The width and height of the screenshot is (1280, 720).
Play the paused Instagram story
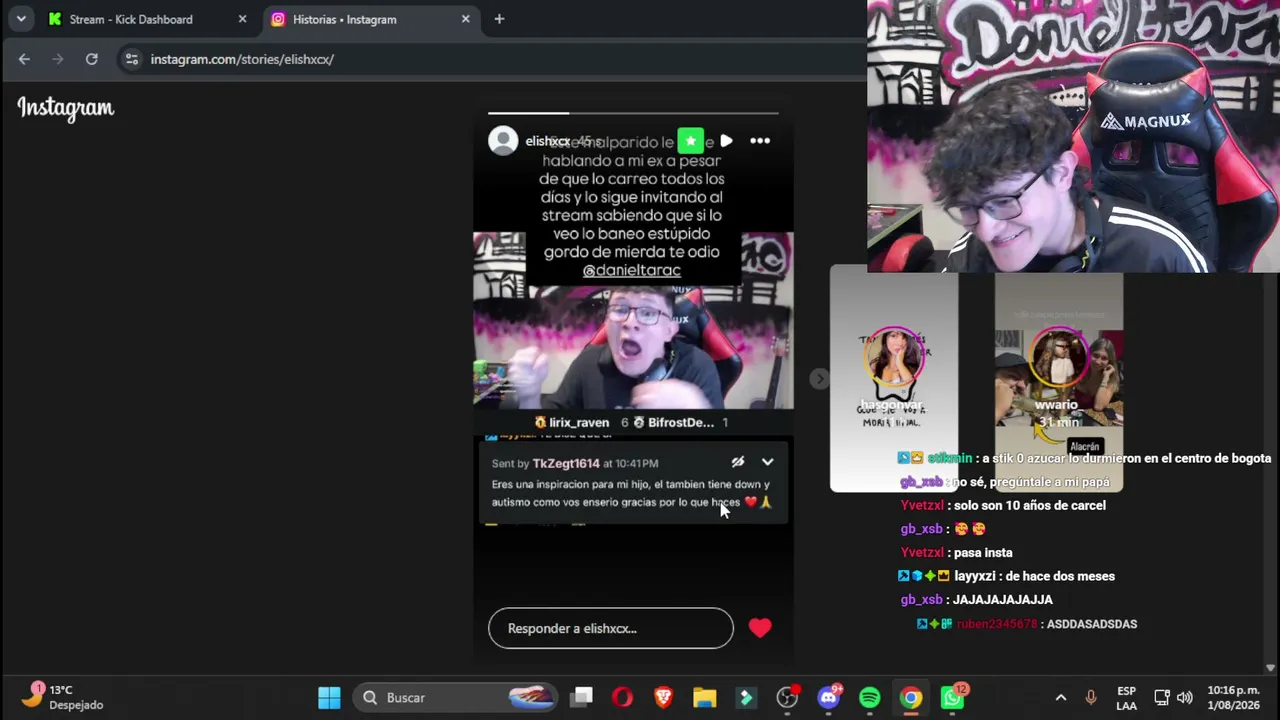tap(726, 141)
